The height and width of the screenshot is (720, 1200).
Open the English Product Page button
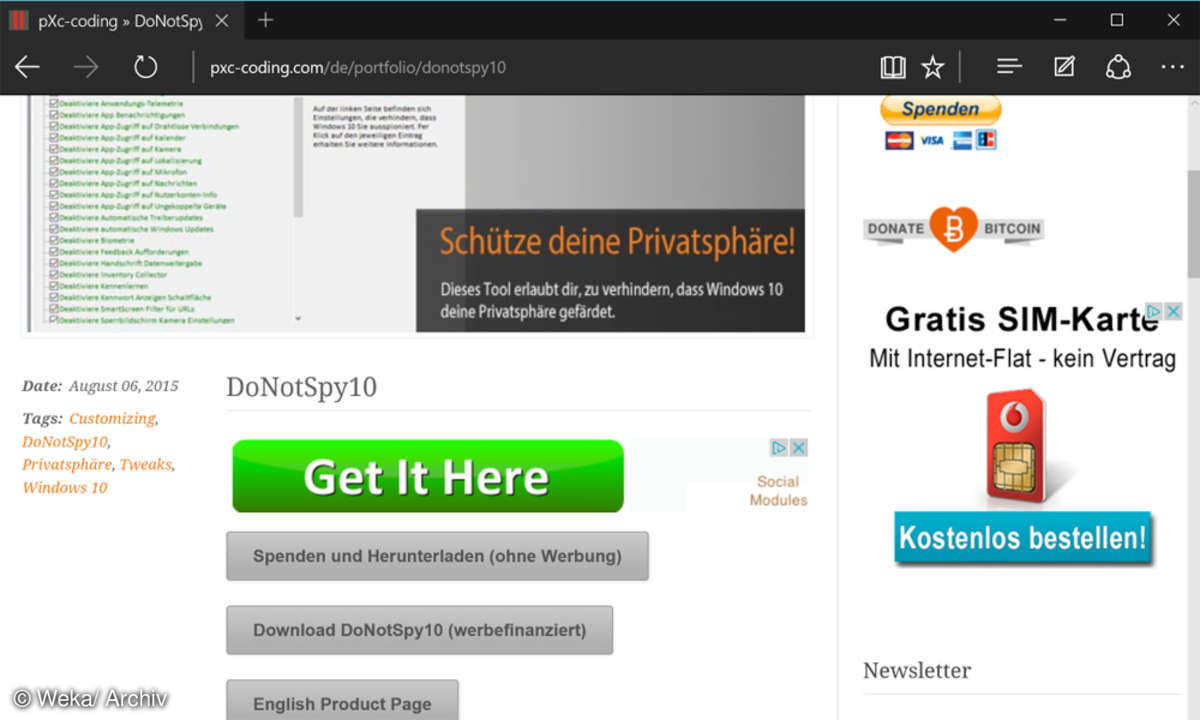tap(342, 703)
